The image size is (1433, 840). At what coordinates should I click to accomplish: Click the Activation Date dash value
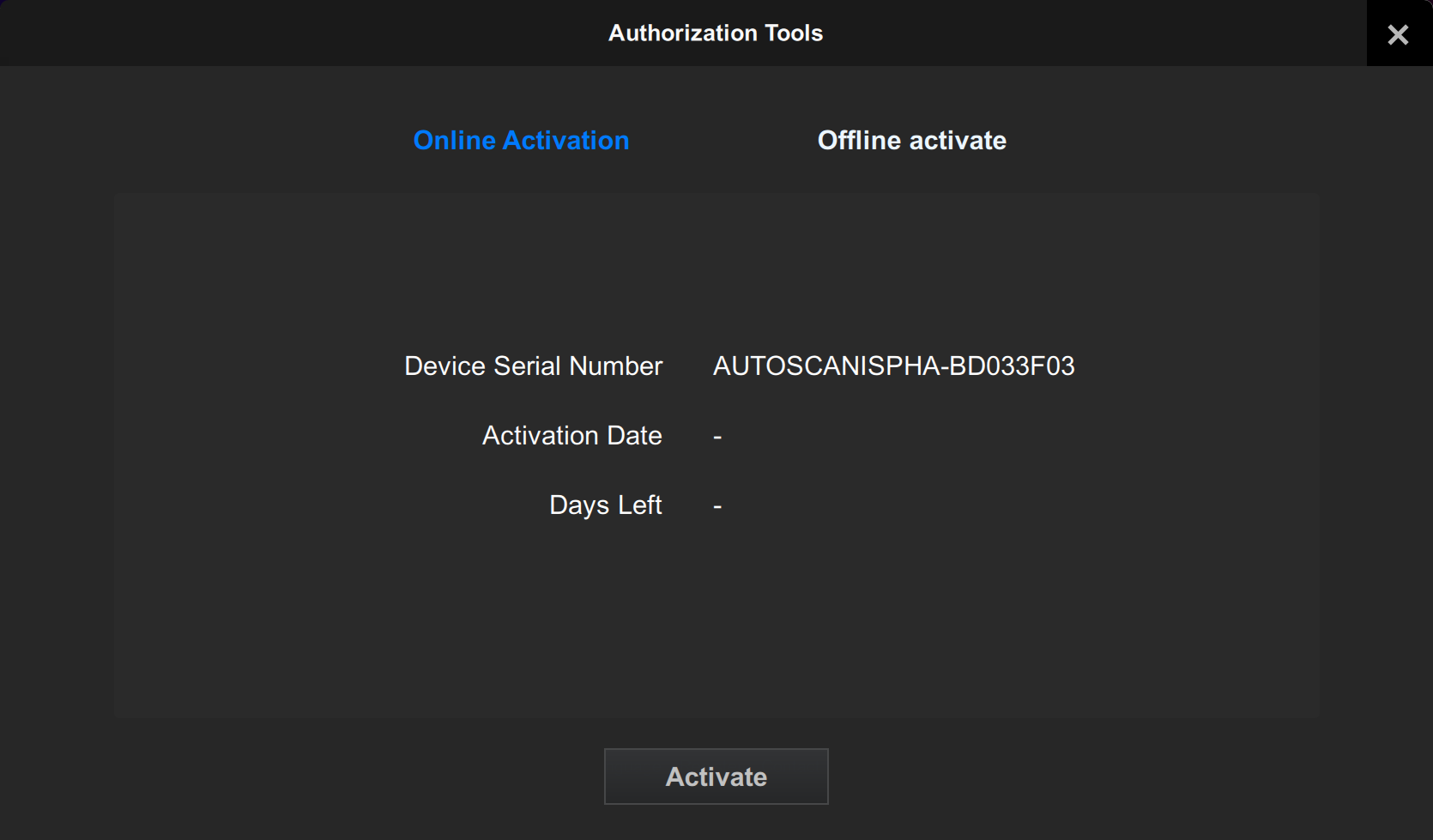coord(717,437)
